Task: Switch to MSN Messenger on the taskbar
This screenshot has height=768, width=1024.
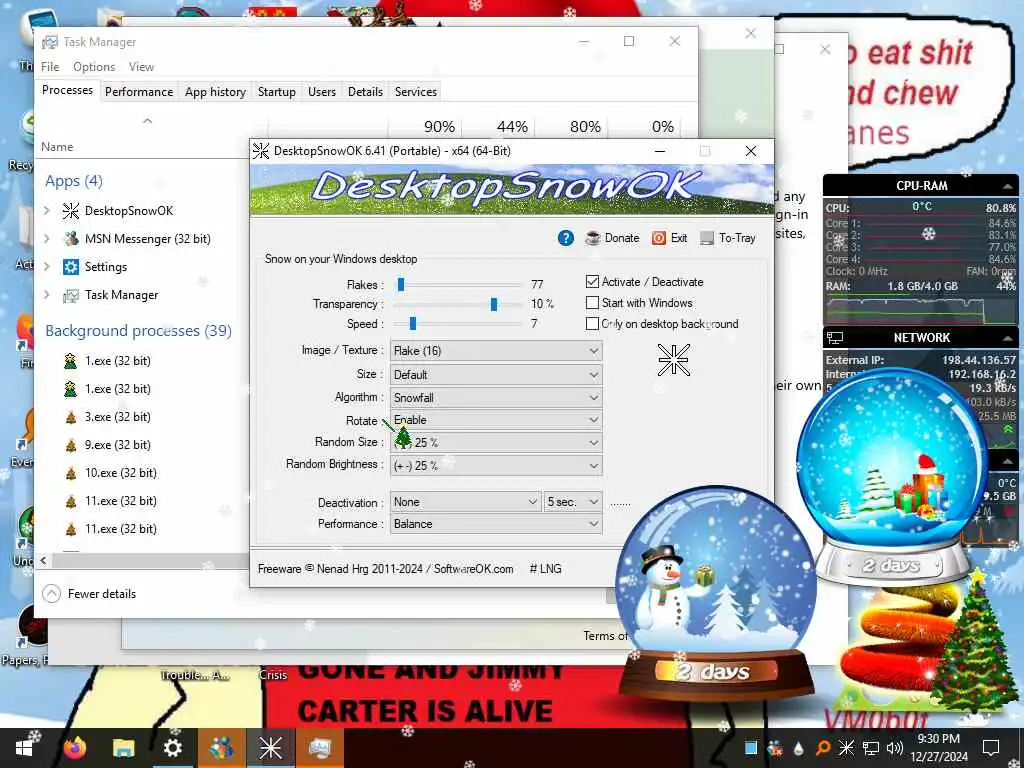Action: click(221, 748)
